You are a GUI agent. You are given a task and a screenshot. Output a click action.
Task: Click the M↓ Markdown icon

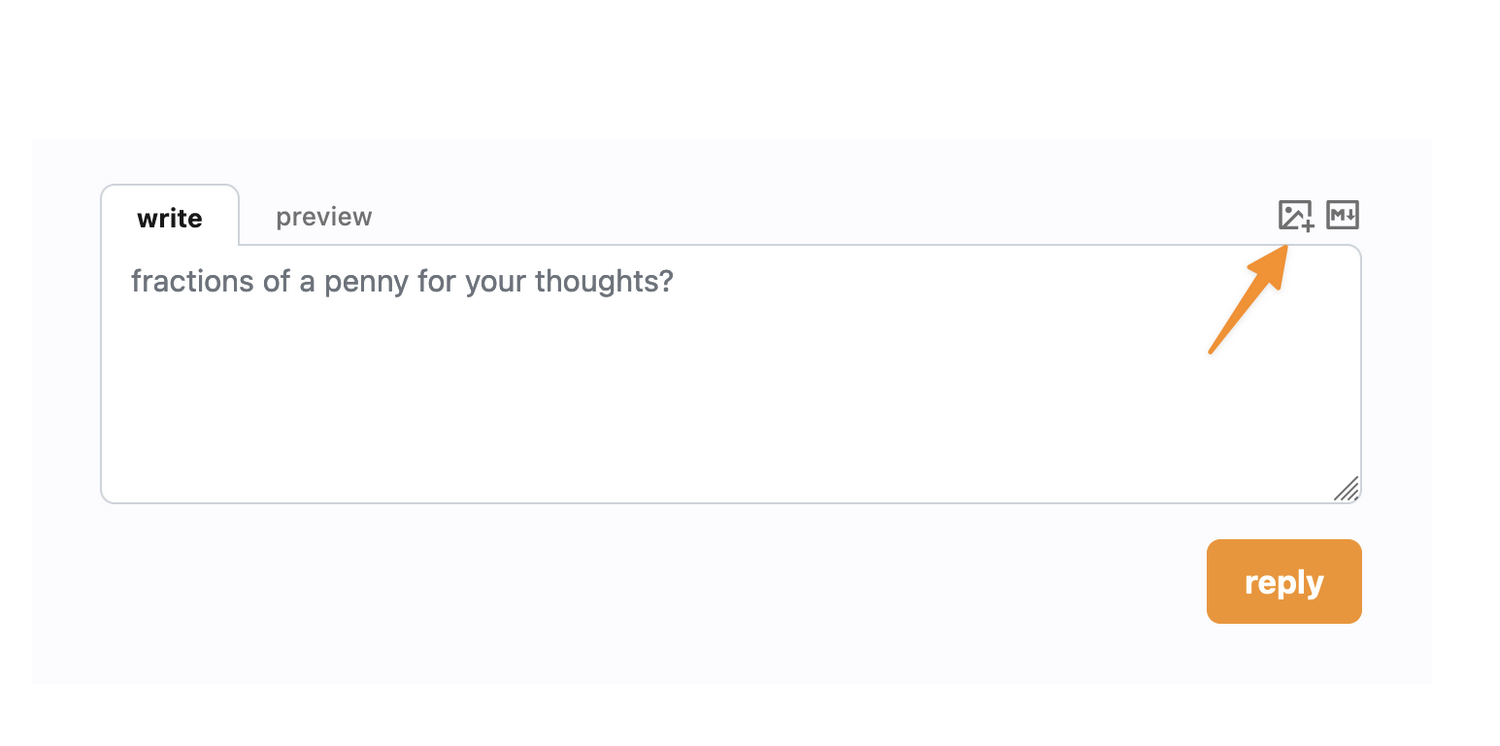(1342, 215)
